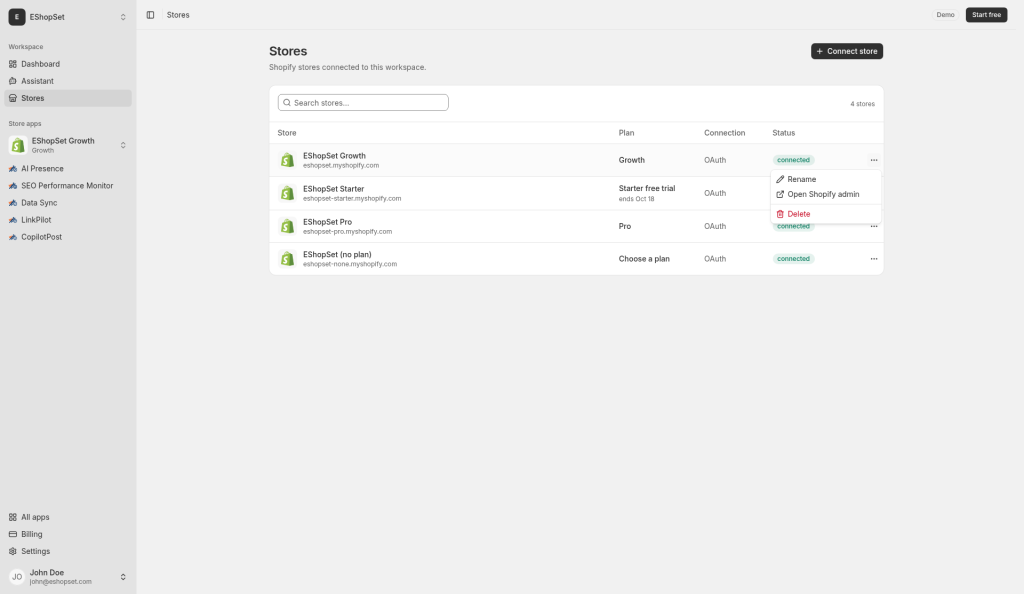Click the All apps grid icon
This screenshot has height=594, width=1024.
[x=12, y=517]
